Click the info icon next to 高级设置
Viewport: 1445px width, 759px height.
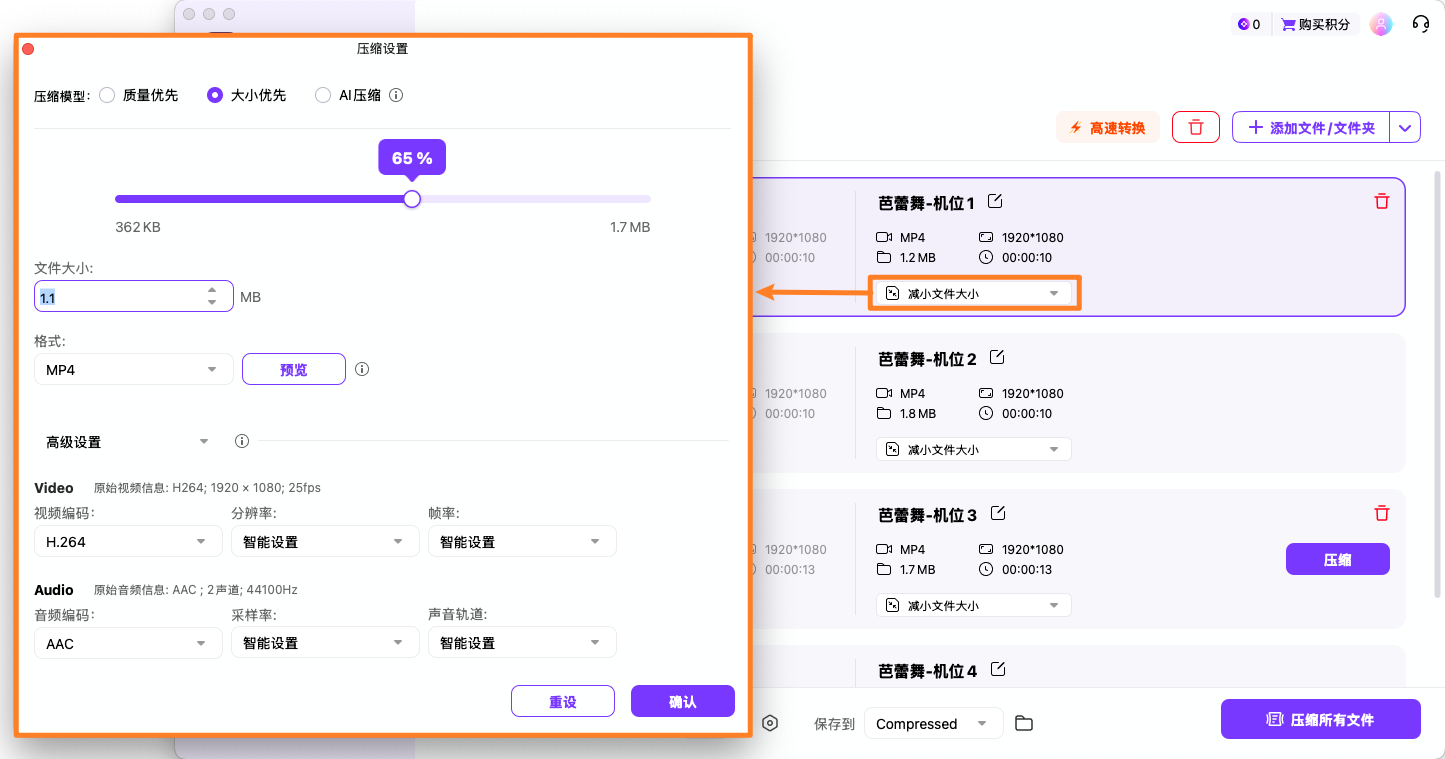coord(241,440)
